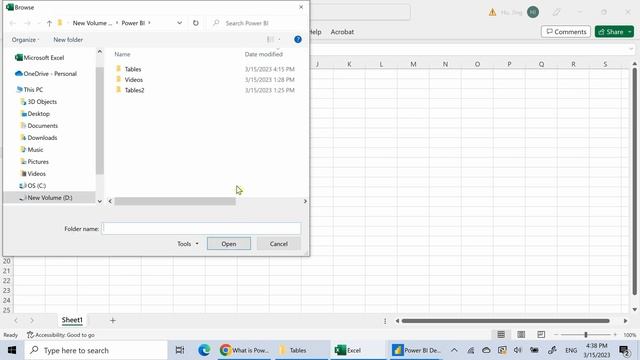640x360 pixels.
Task: Select row 22 header in Excel
Action: (x=7, y=281)
